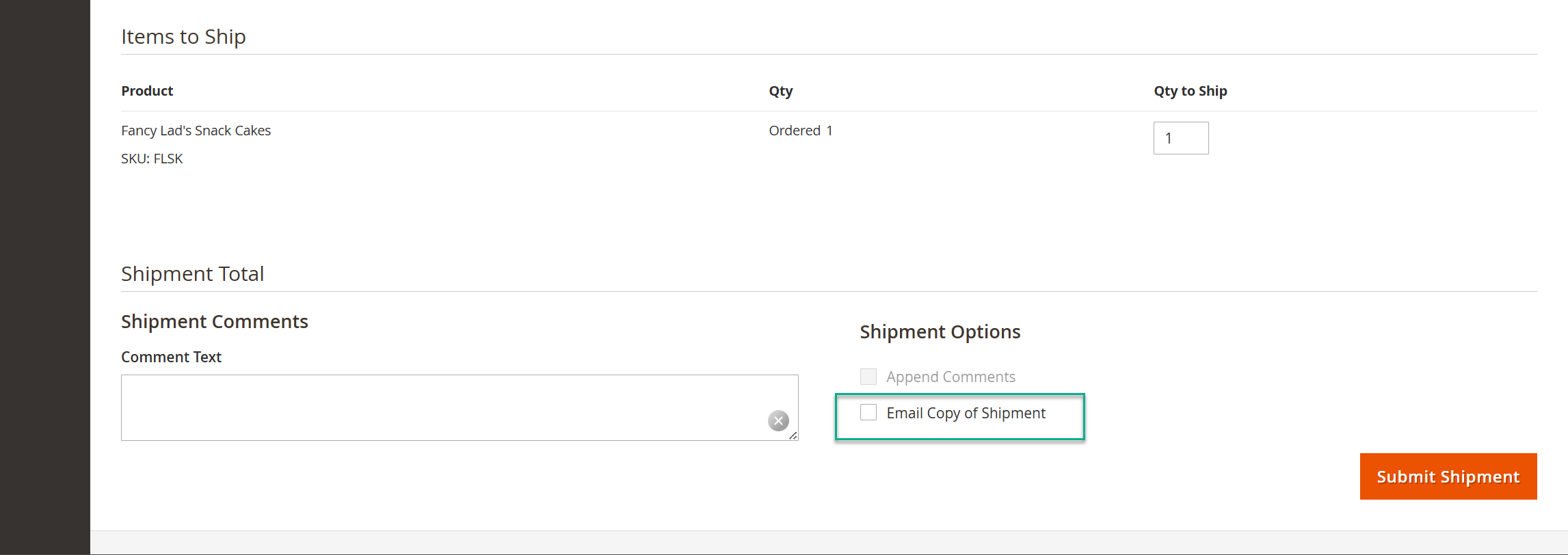Viewport: 1568px width, 555px height.
Task: Click inside the Comment Text textarea
Action: [444, 407]
